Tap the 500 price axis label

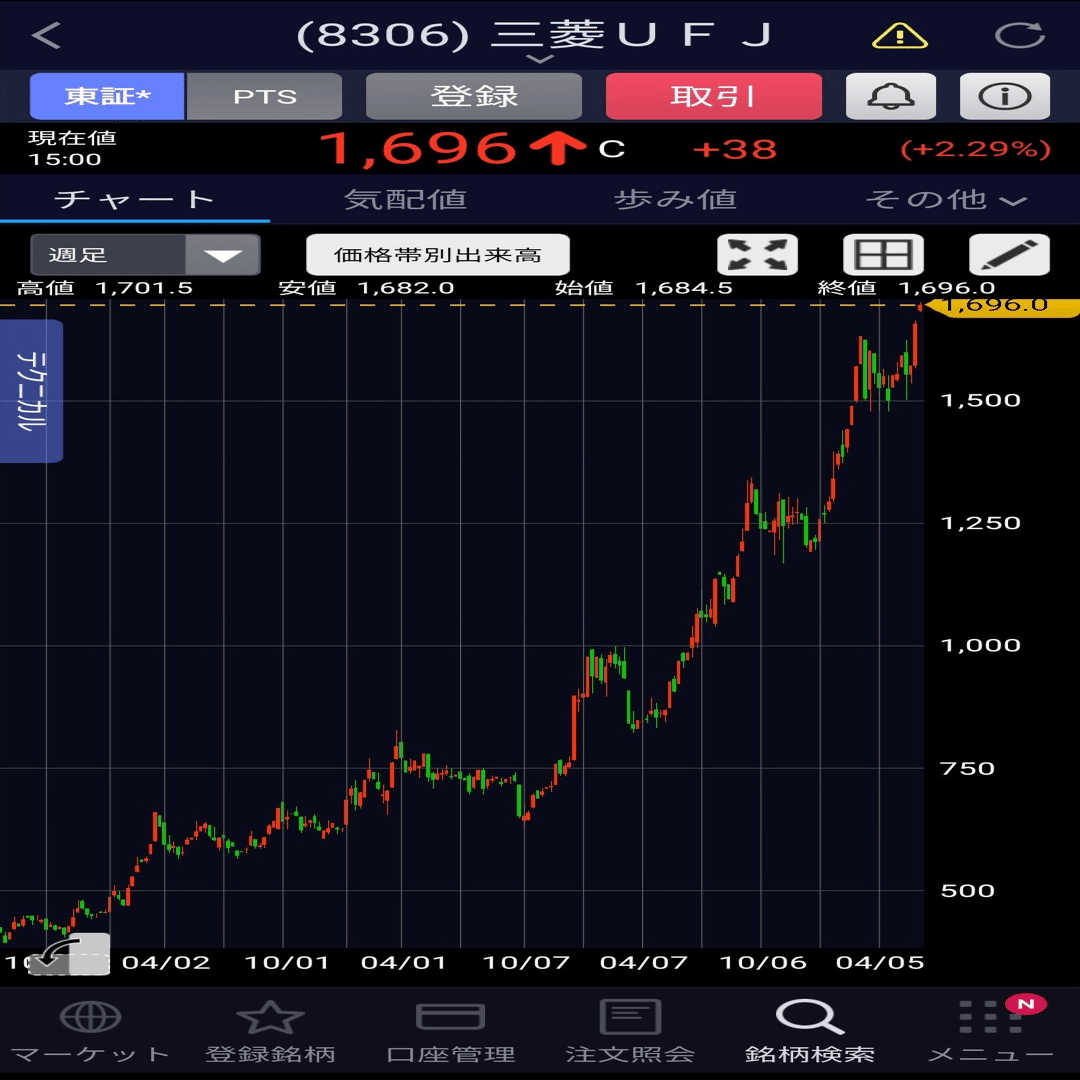coord(967,891)
